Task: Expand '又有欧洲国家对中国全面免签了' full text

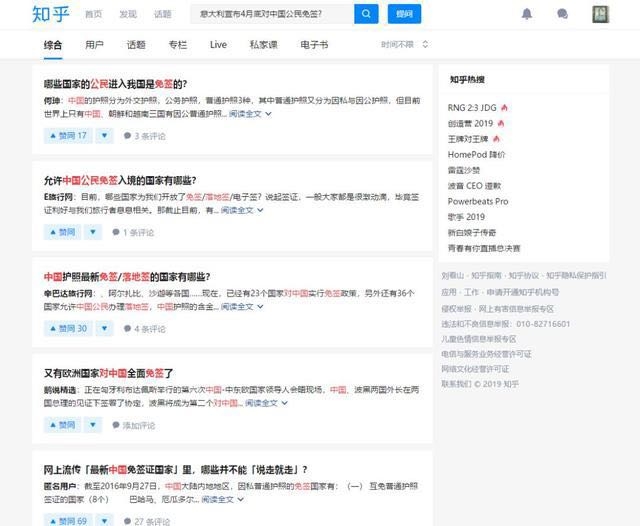Action: pos(261,403)
